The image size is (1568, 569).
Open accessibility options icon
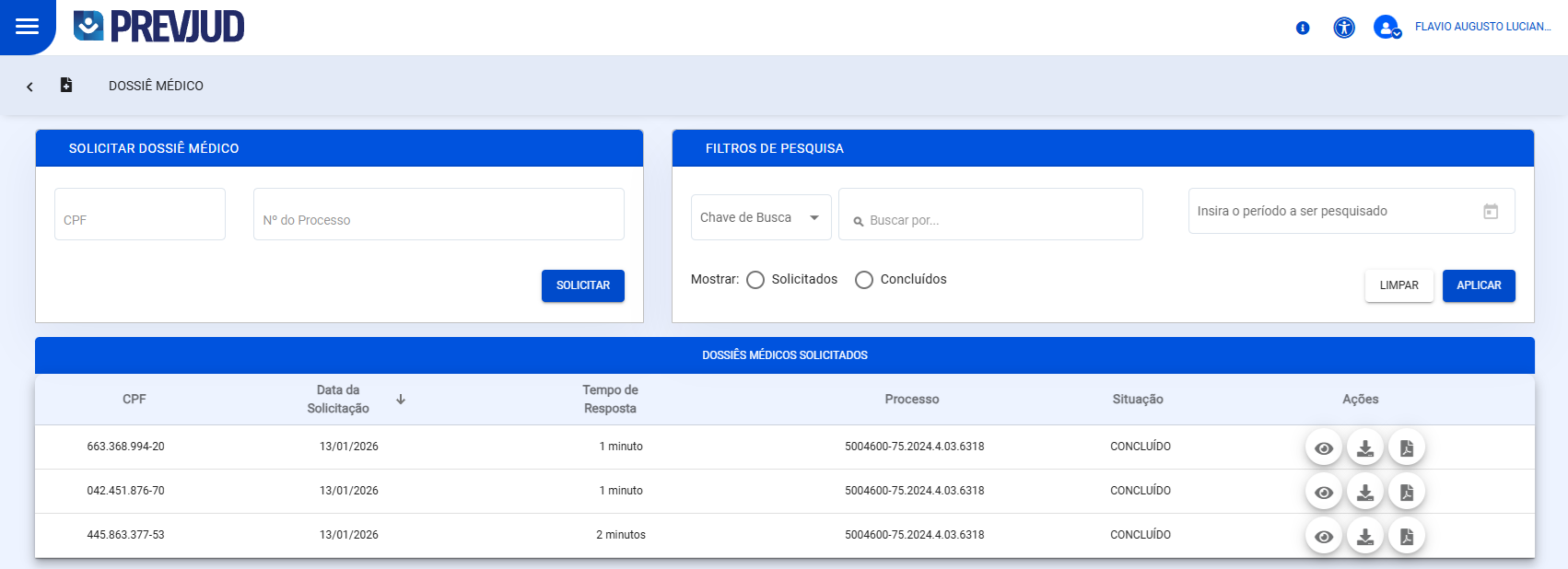coord(1344,28)
